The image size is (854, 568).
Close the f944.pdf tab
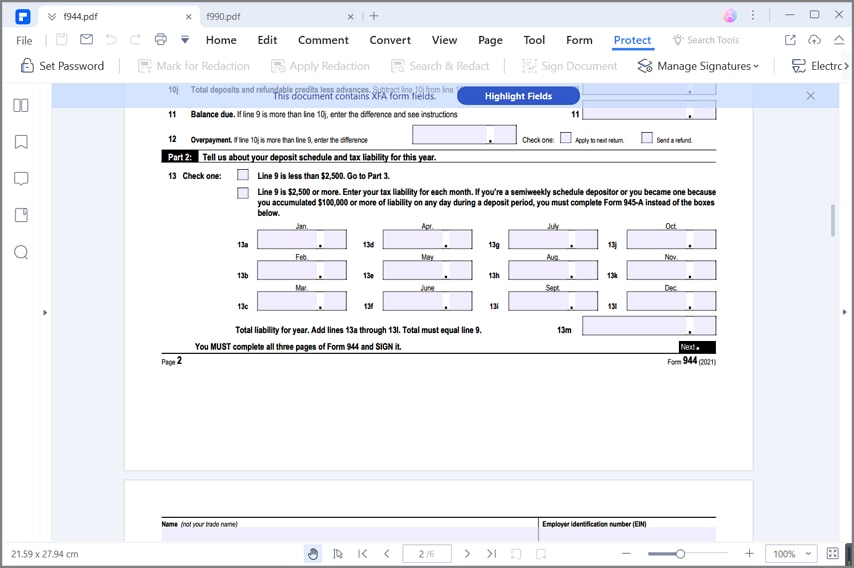click(x=188, y=16)
